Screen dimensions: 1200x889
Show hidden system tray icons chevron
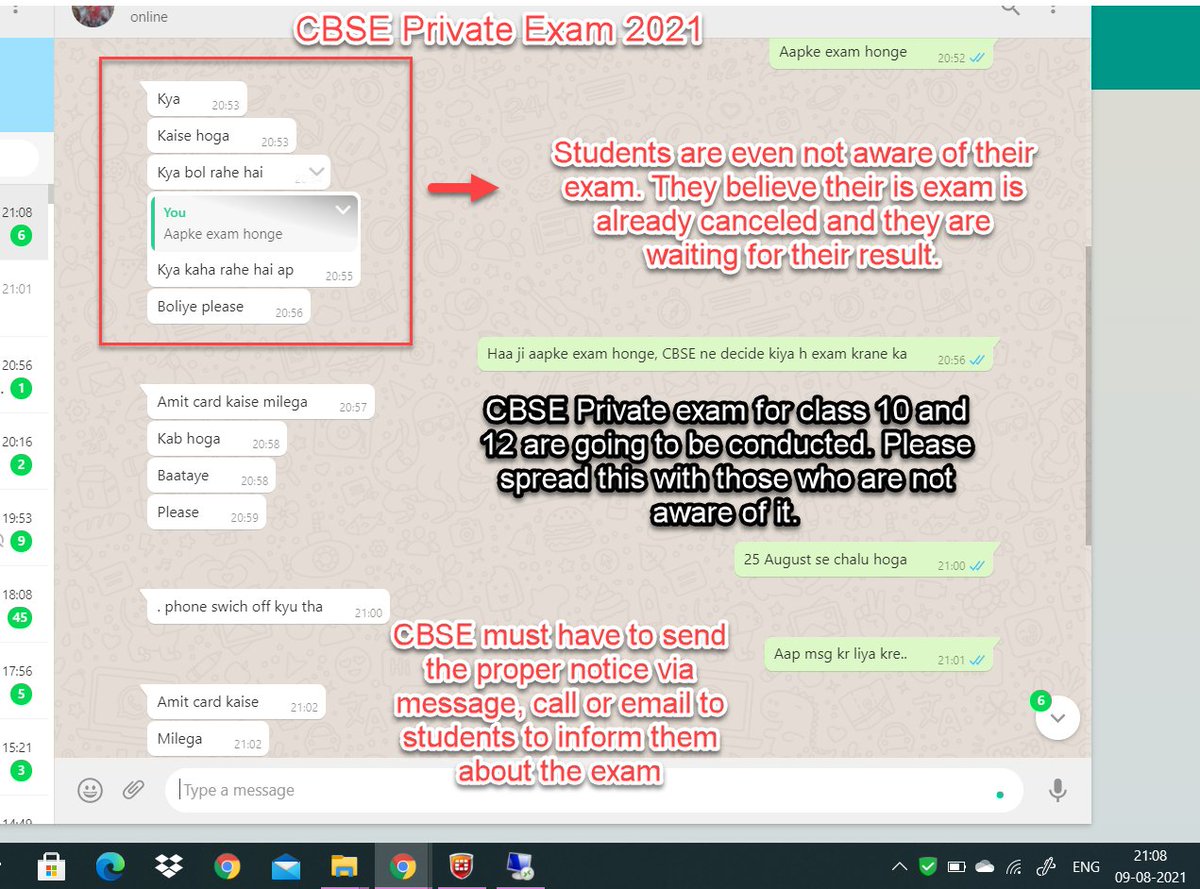pos(900,866)
